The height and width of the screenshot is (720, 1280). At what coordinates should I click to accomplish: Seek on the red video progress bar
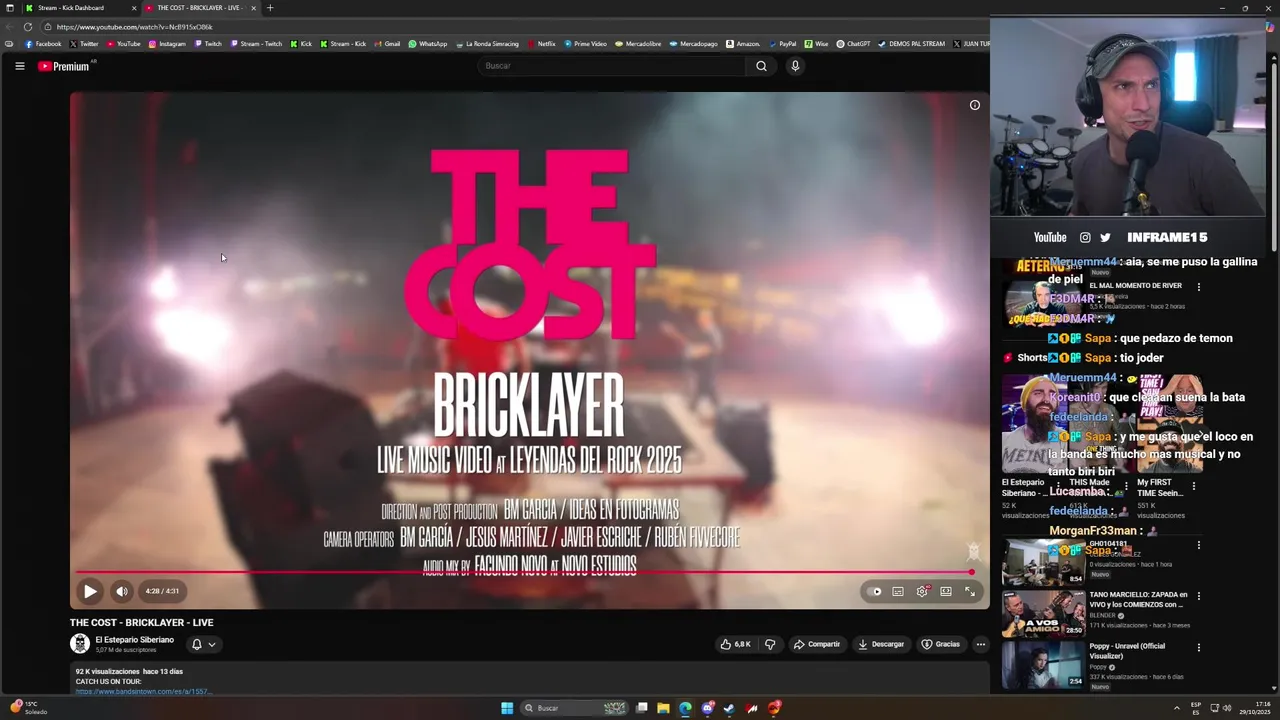coord(525,572)
